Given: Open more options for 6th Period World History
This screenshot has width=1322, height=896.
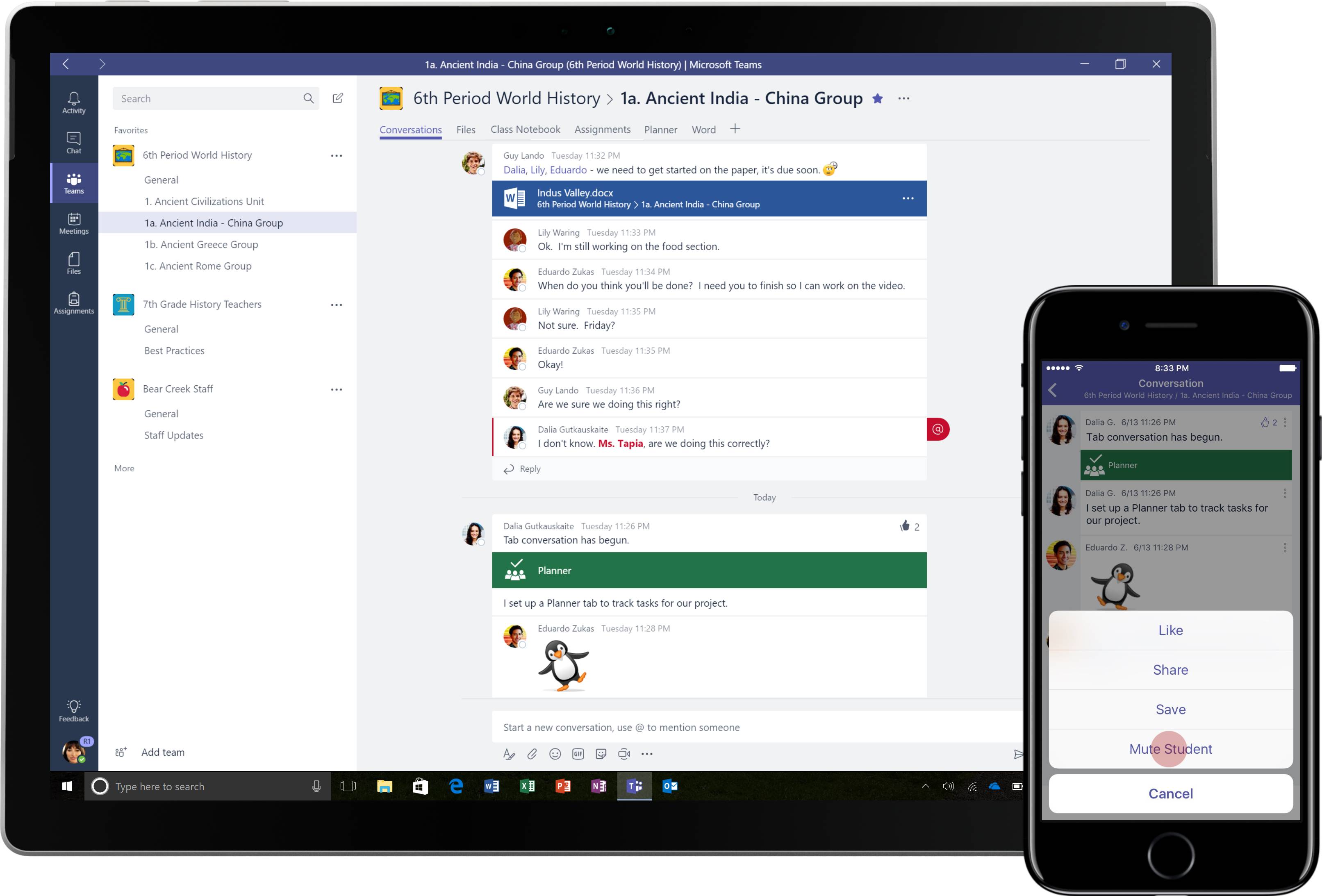Looking at the screenshot, I should pos(337,155).
